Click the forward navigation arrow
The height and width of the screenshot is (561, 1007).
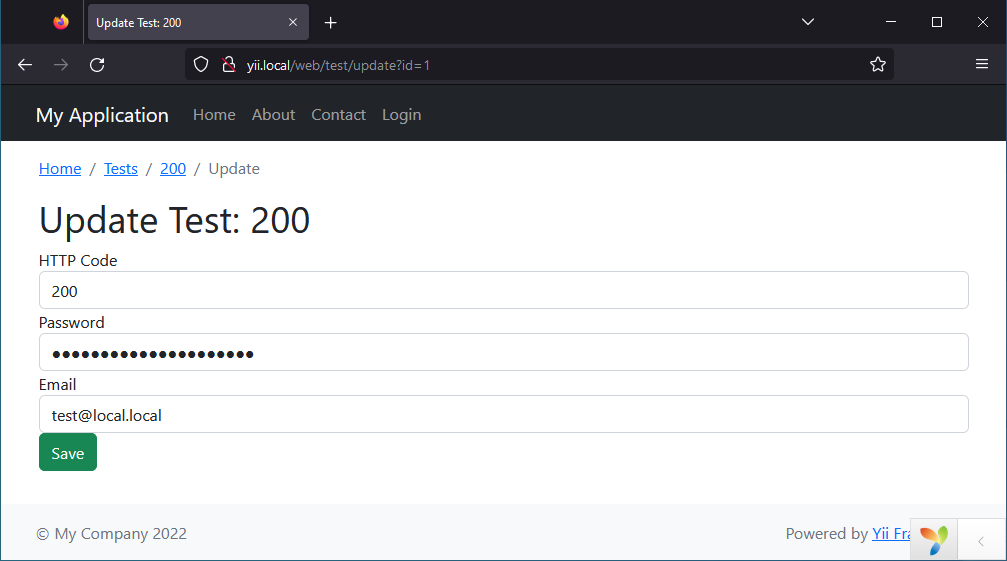61,65
